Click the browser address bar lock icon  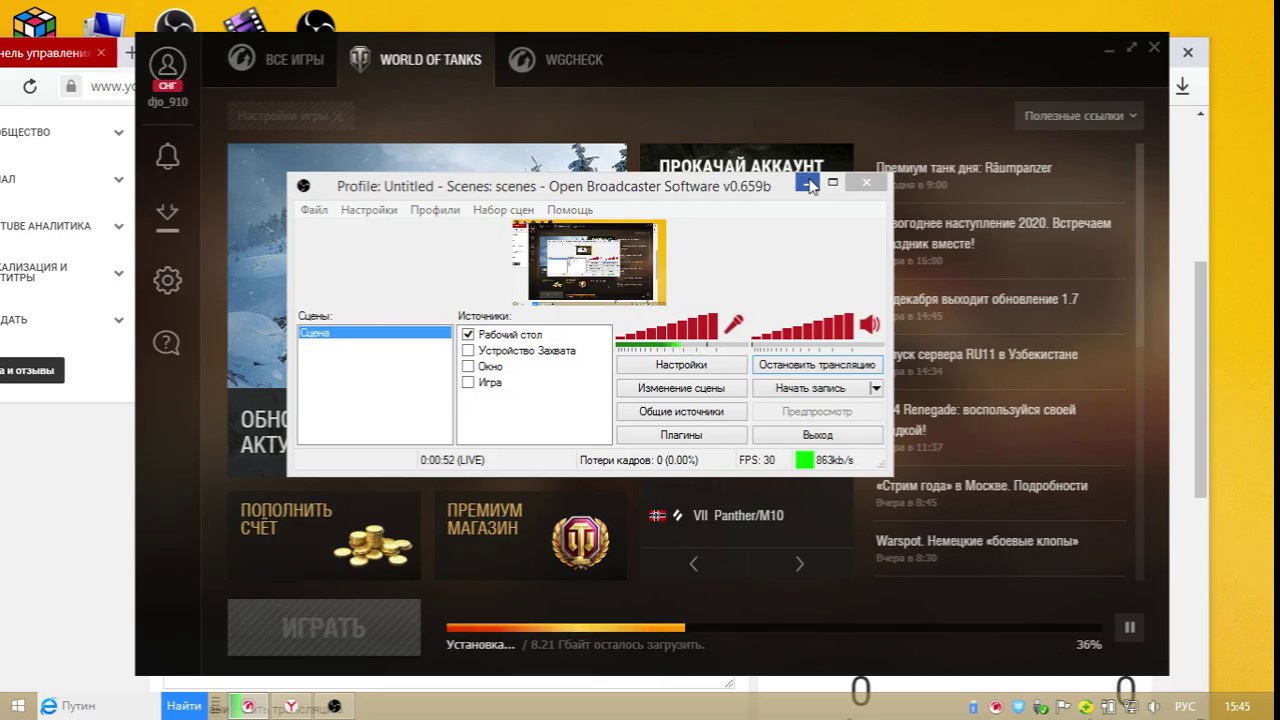[70, 87]
